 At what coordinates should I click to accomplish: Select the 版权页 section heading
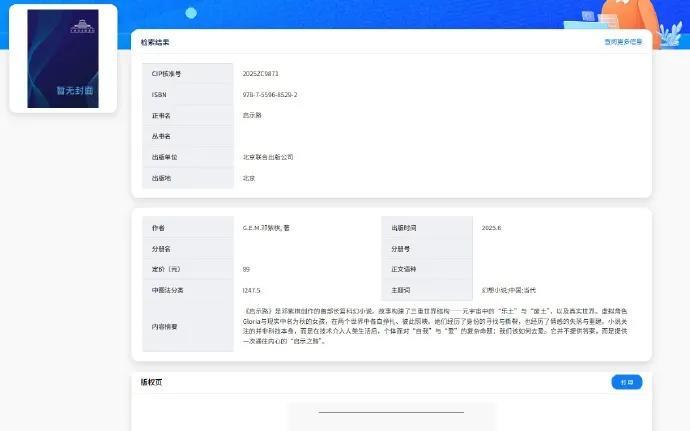pyautogui.click(x=151, y=382)
